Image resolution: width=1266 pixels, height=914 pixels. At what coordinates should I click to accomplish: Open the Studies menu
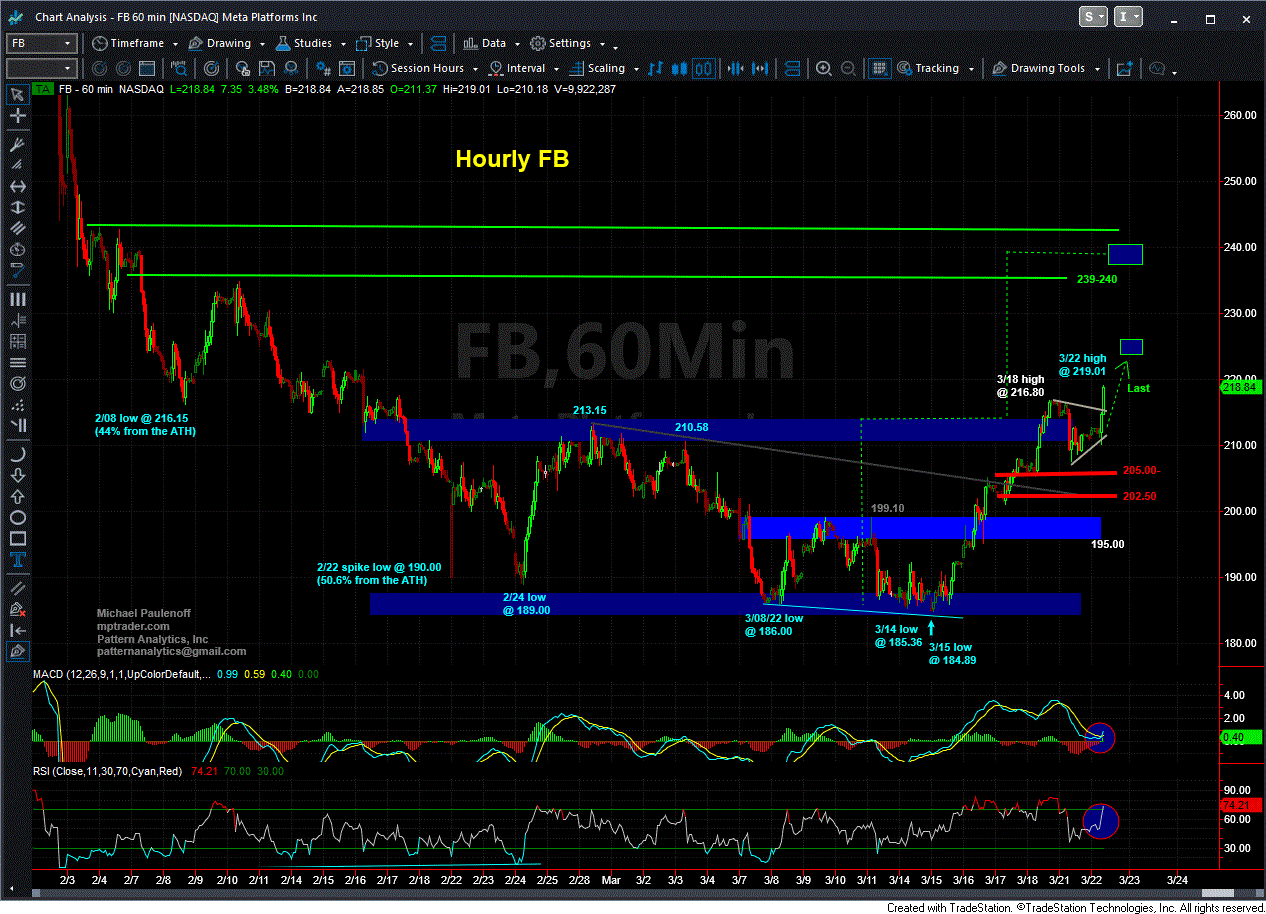pos(302,43)
